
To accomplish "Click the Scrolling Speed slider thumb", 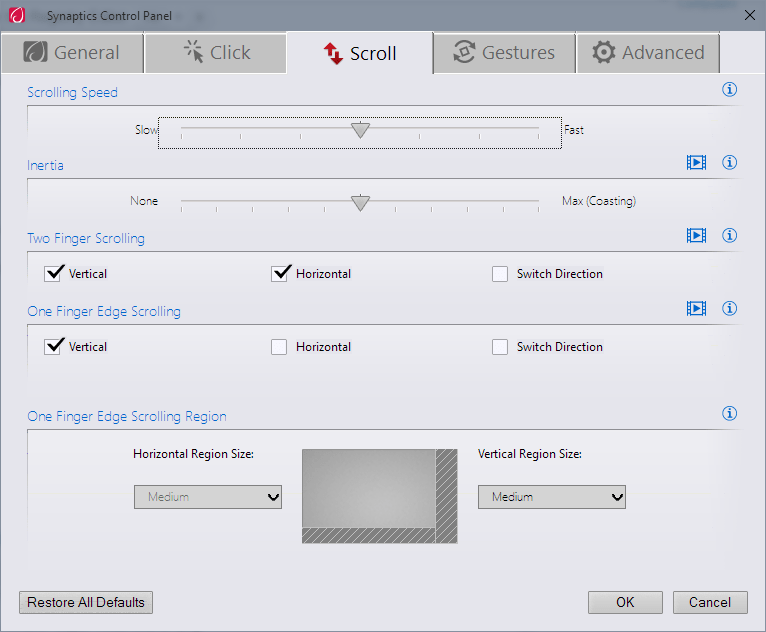I will click(x=361, y=130).
